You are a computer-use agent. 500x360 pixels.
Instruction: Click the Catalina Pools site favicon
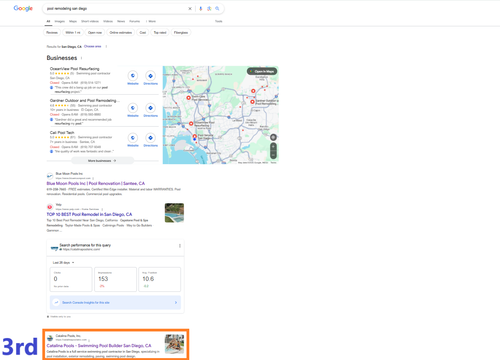click(50, 338)
